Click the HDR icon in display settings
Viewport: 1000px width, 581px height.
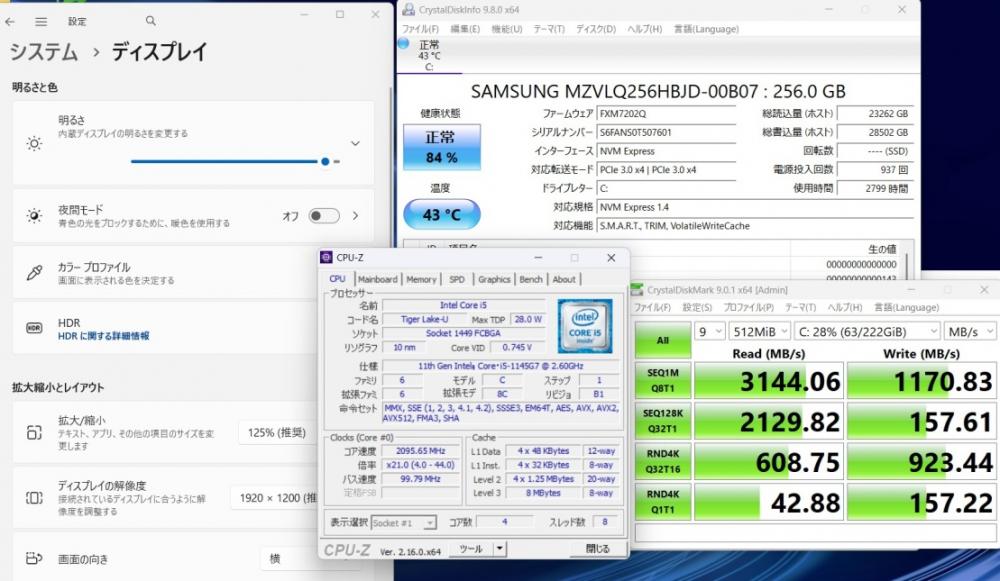(x=34, y=328)
